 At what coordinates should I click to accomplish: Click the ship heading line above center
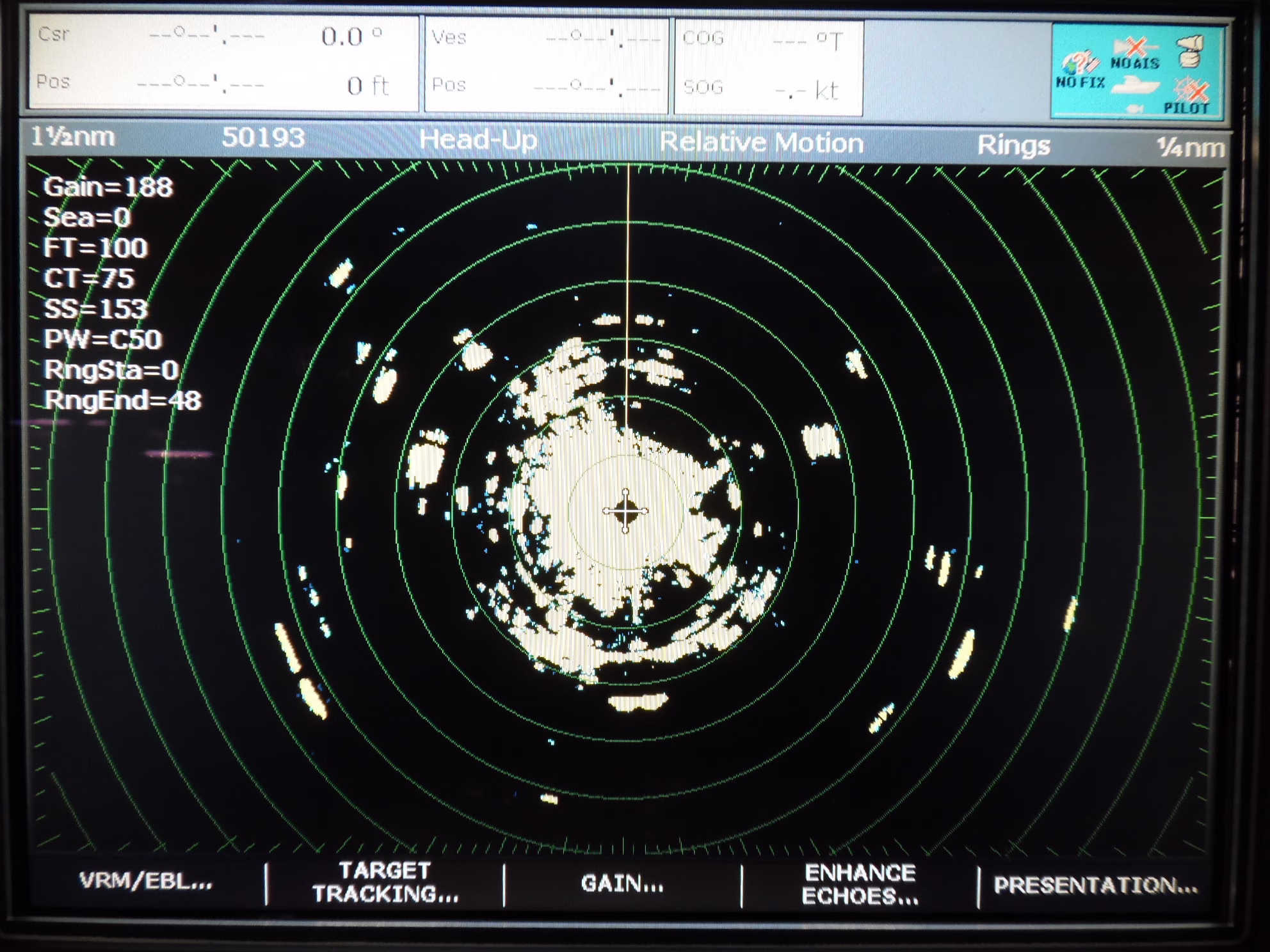pos(628,296)
